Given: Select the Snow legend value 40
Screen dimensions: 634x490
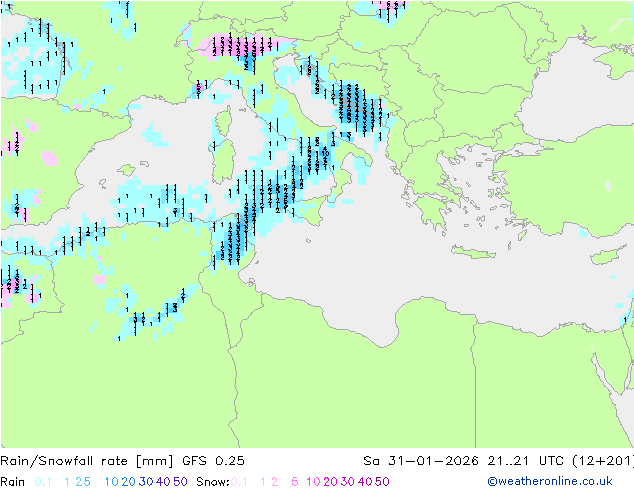Looking at the screenshot, I should pos(365,482).
